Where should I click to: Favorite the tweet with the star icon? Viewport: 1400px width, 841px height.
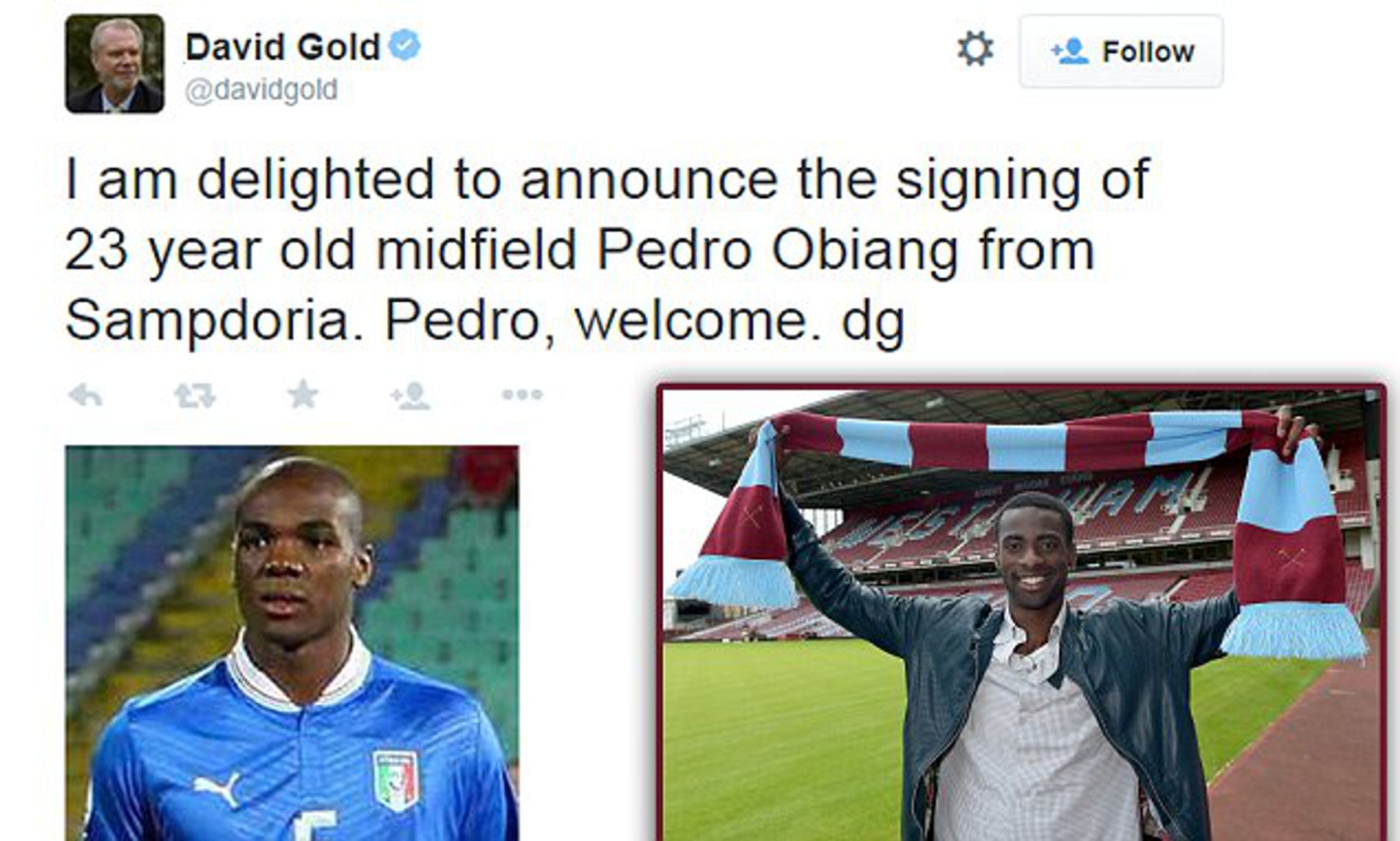point(302,394)
